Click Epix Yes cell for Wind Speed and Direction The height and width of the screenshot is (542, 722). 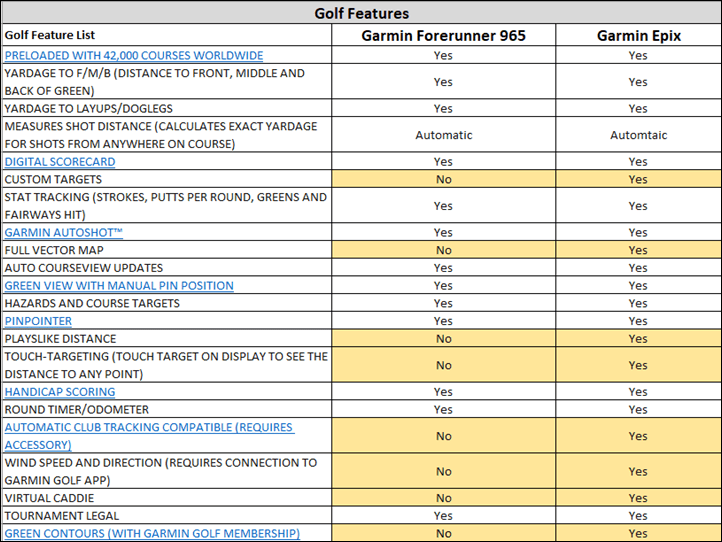coord(639,471)
